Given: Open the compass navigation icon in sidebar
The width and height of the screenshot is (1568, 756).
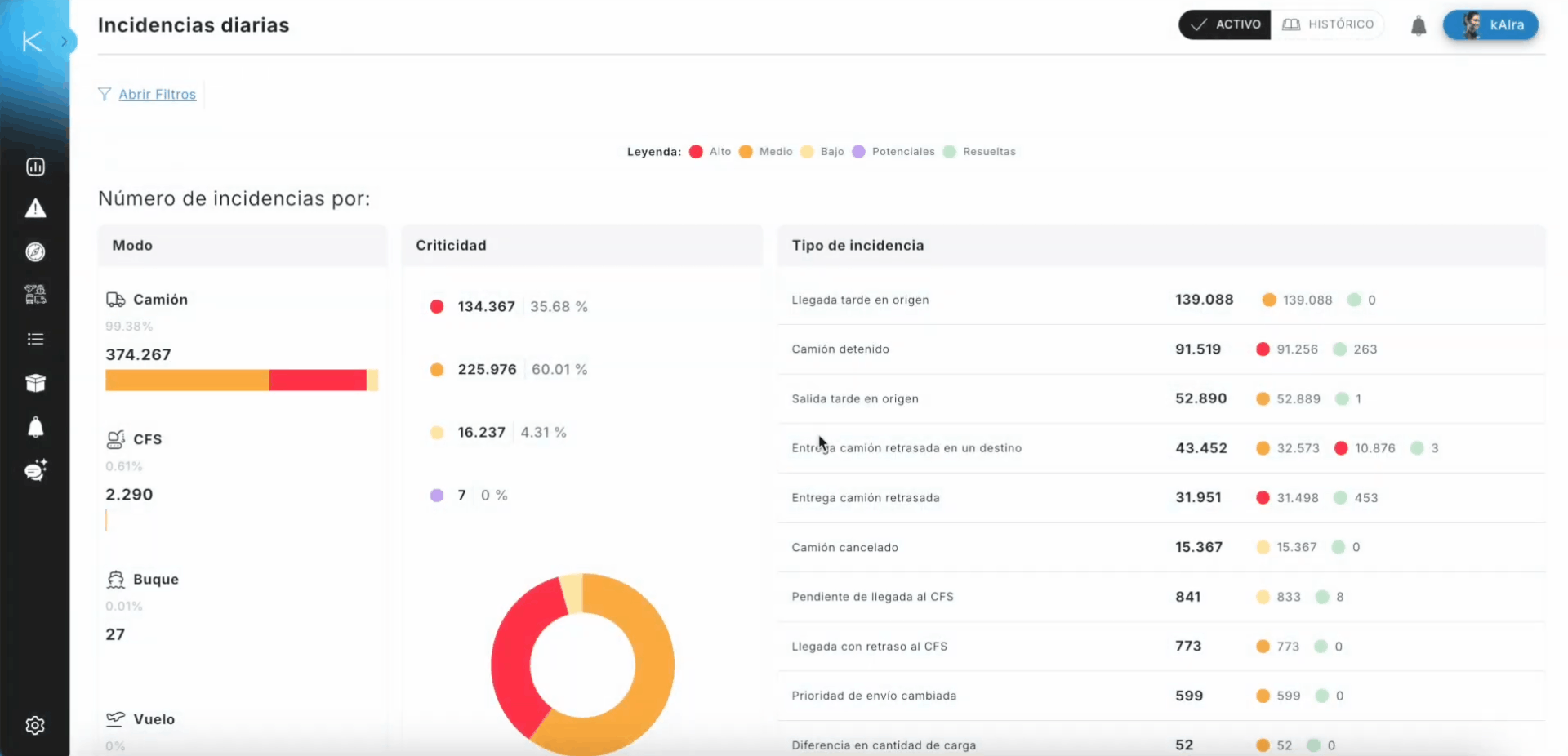Looking at the screenshot, I should 35,251.
